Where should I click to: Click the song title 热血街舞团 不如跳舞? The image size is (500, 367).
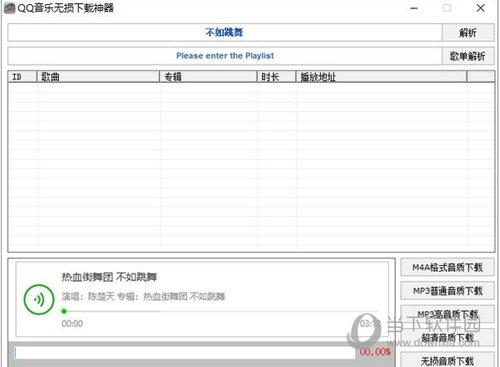point(109,277)
